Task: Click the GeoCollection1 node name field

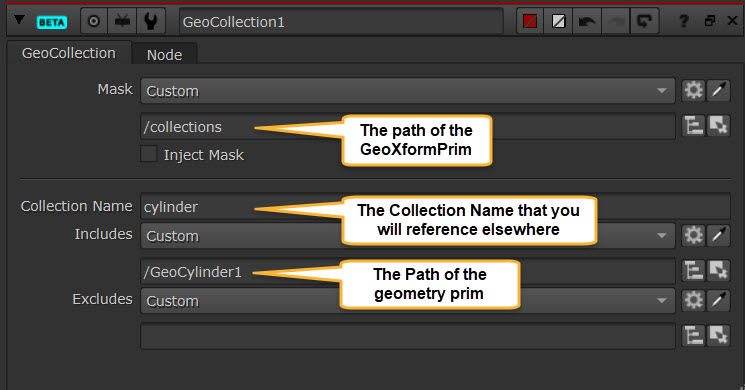Action: click(x=341, y=22)
